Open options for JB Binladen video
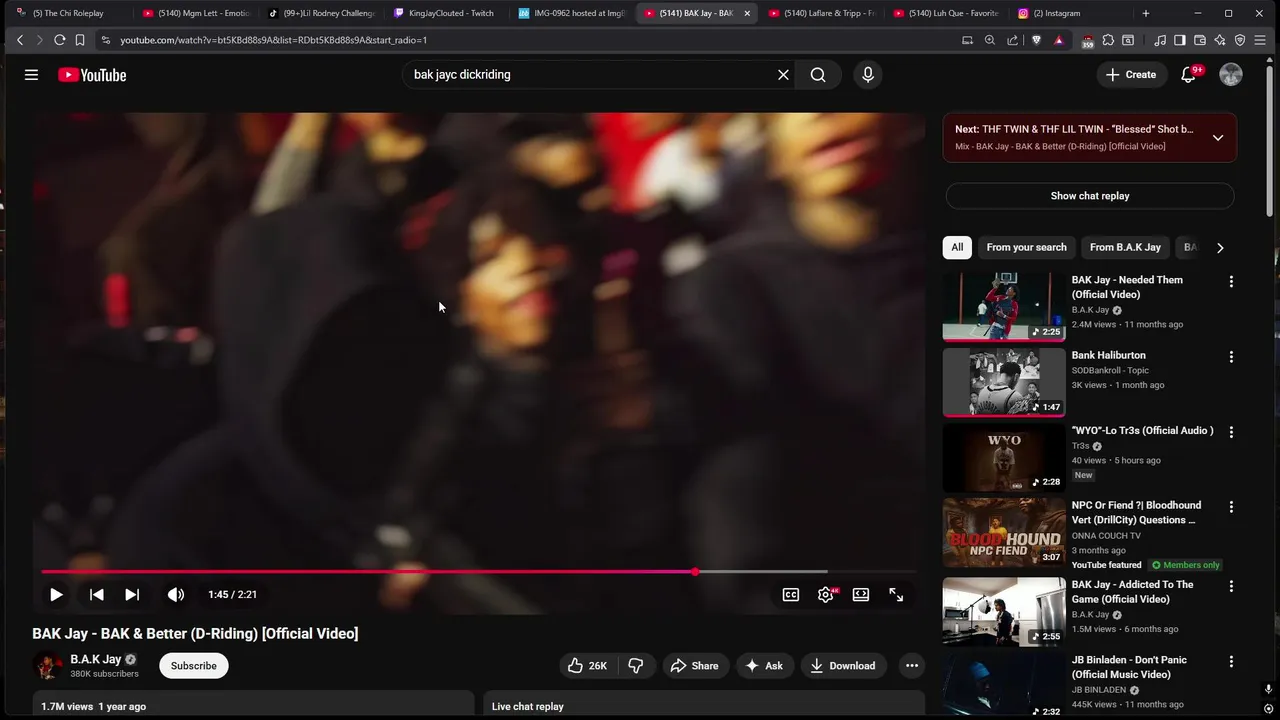 [x=1231, y=661]
